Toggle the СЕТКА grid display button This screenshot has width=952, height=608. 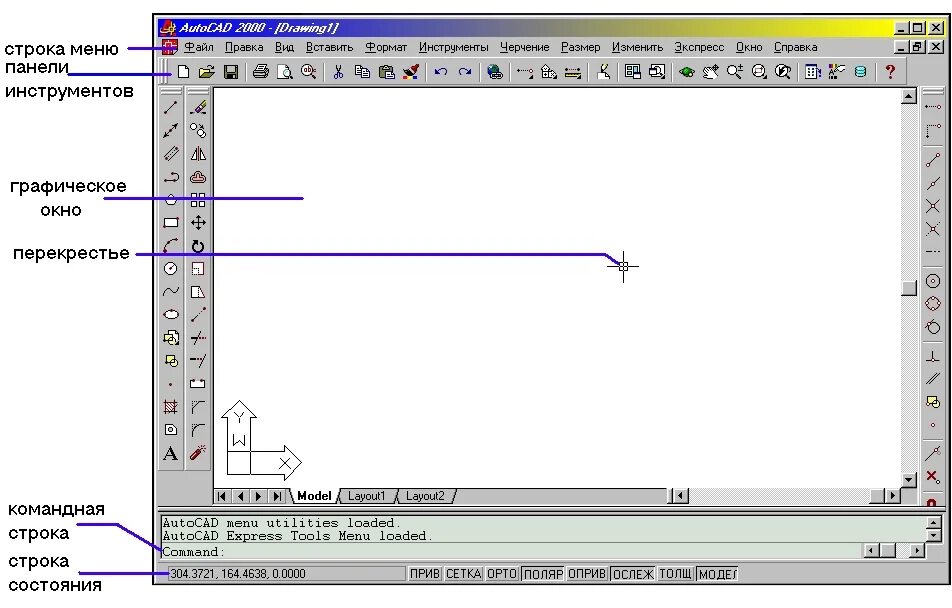[x=463, y=574]
